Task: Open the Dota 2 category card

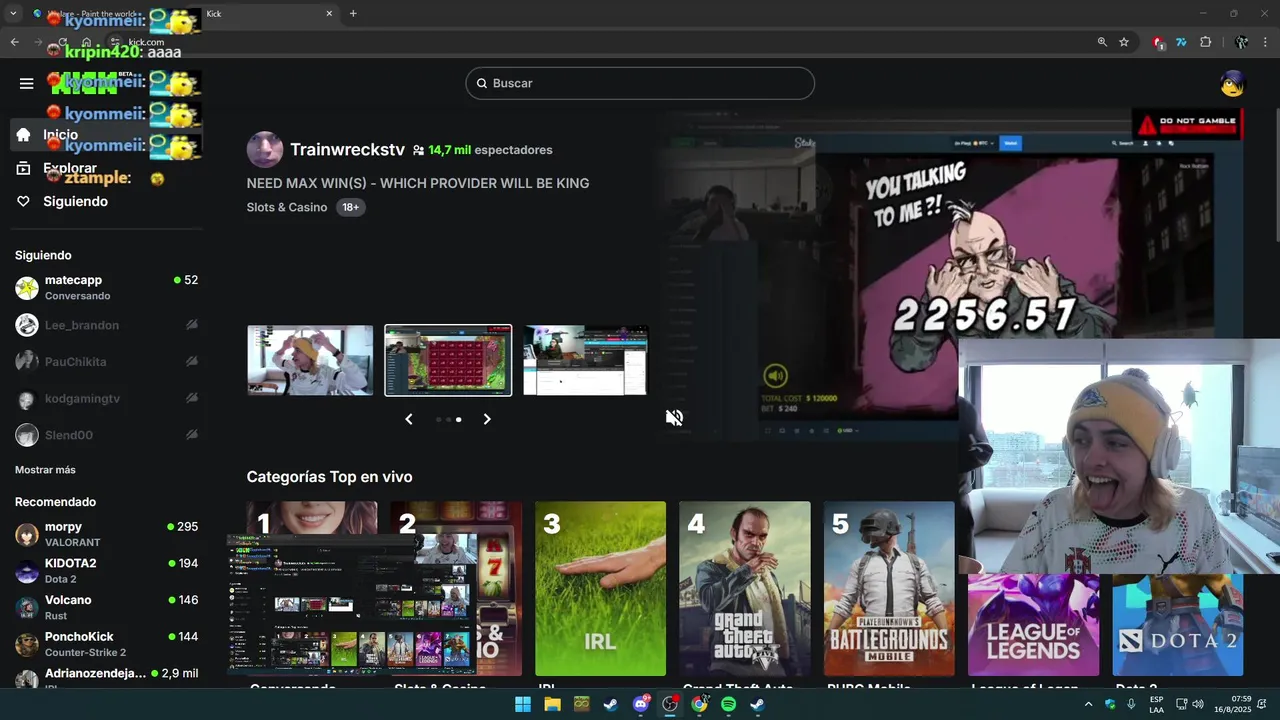Action: click(1178, 625)
